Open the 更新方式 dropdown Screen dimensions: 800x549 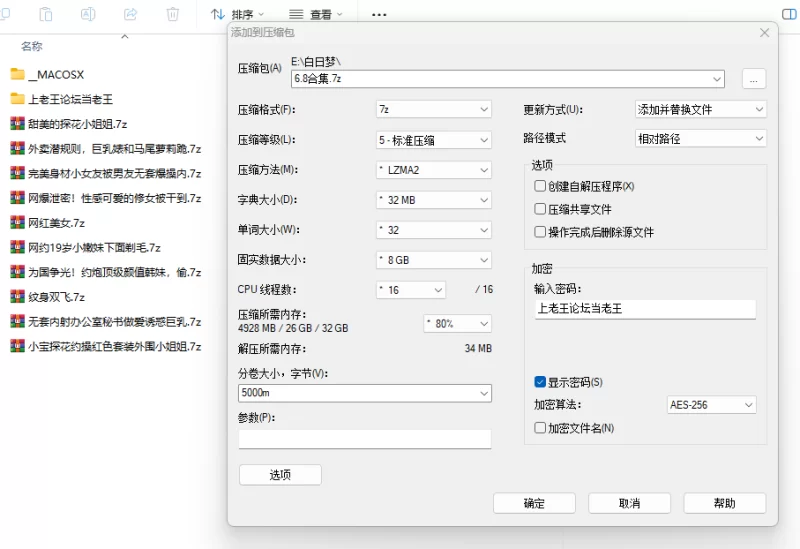pyautogui.click(x=700, y=109)
